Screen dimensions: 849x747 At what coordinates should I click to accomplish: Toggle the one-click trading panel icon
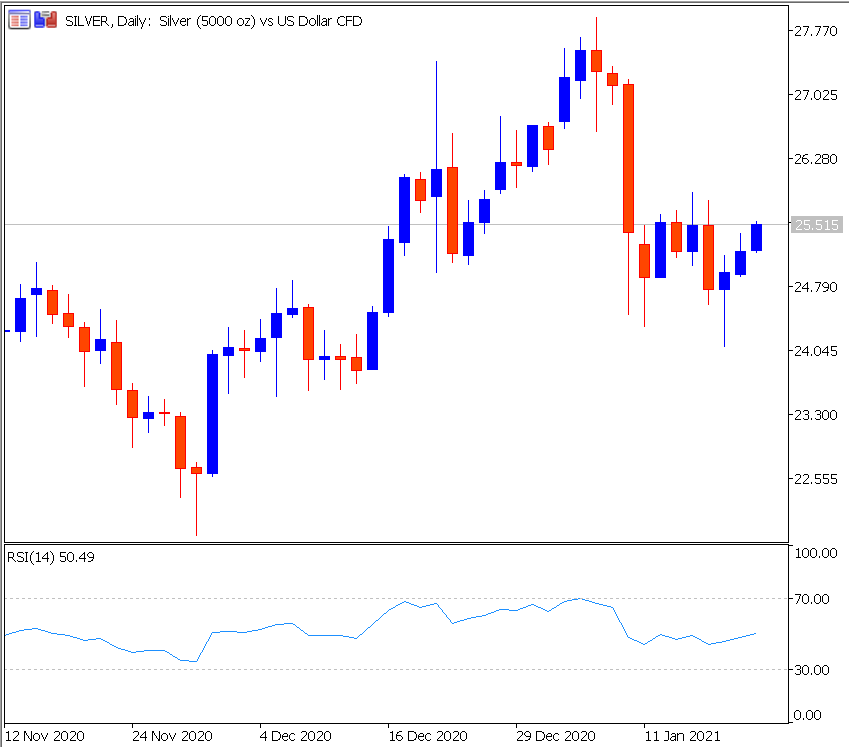tap(45, 21)
